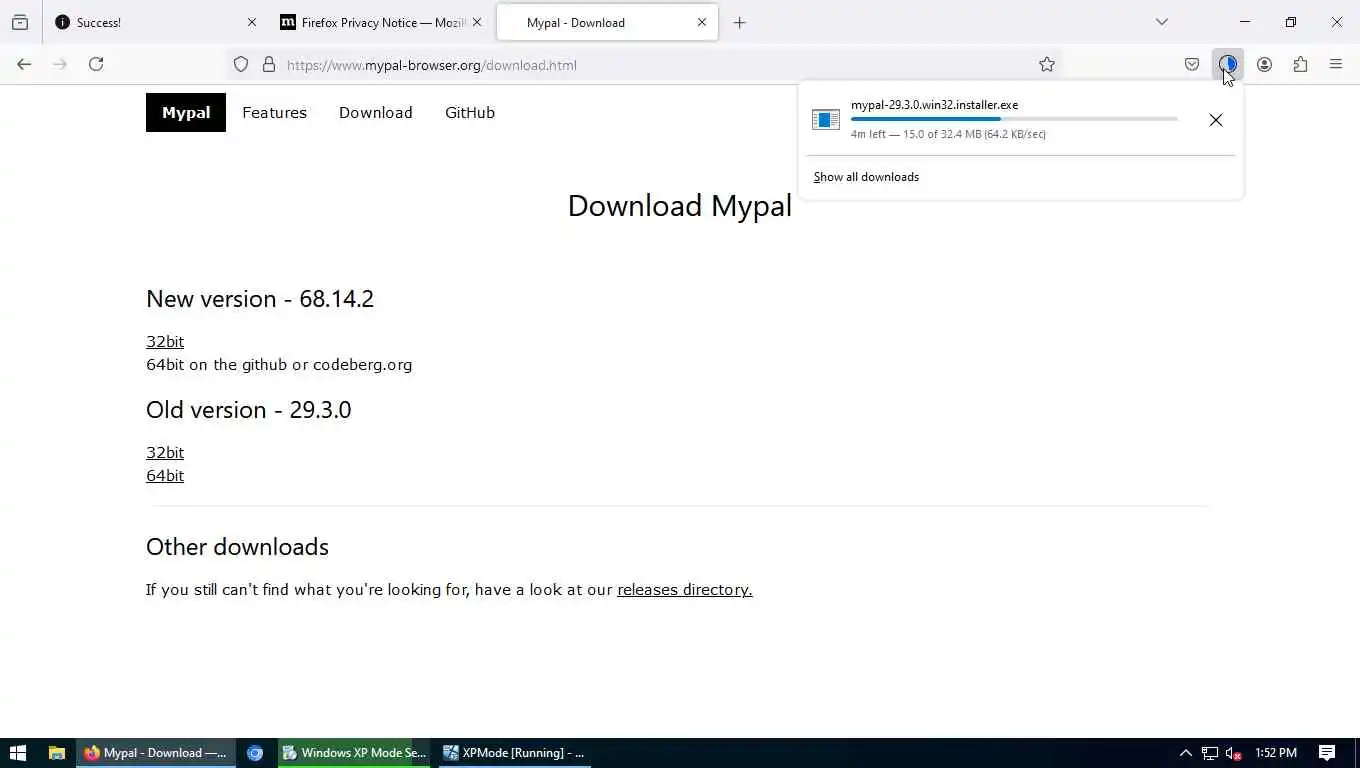The height and width of the screenshot is (768, 1360).
Task: Click the download progress bar
Action: pyautogui.click(x=1014, y=119)
